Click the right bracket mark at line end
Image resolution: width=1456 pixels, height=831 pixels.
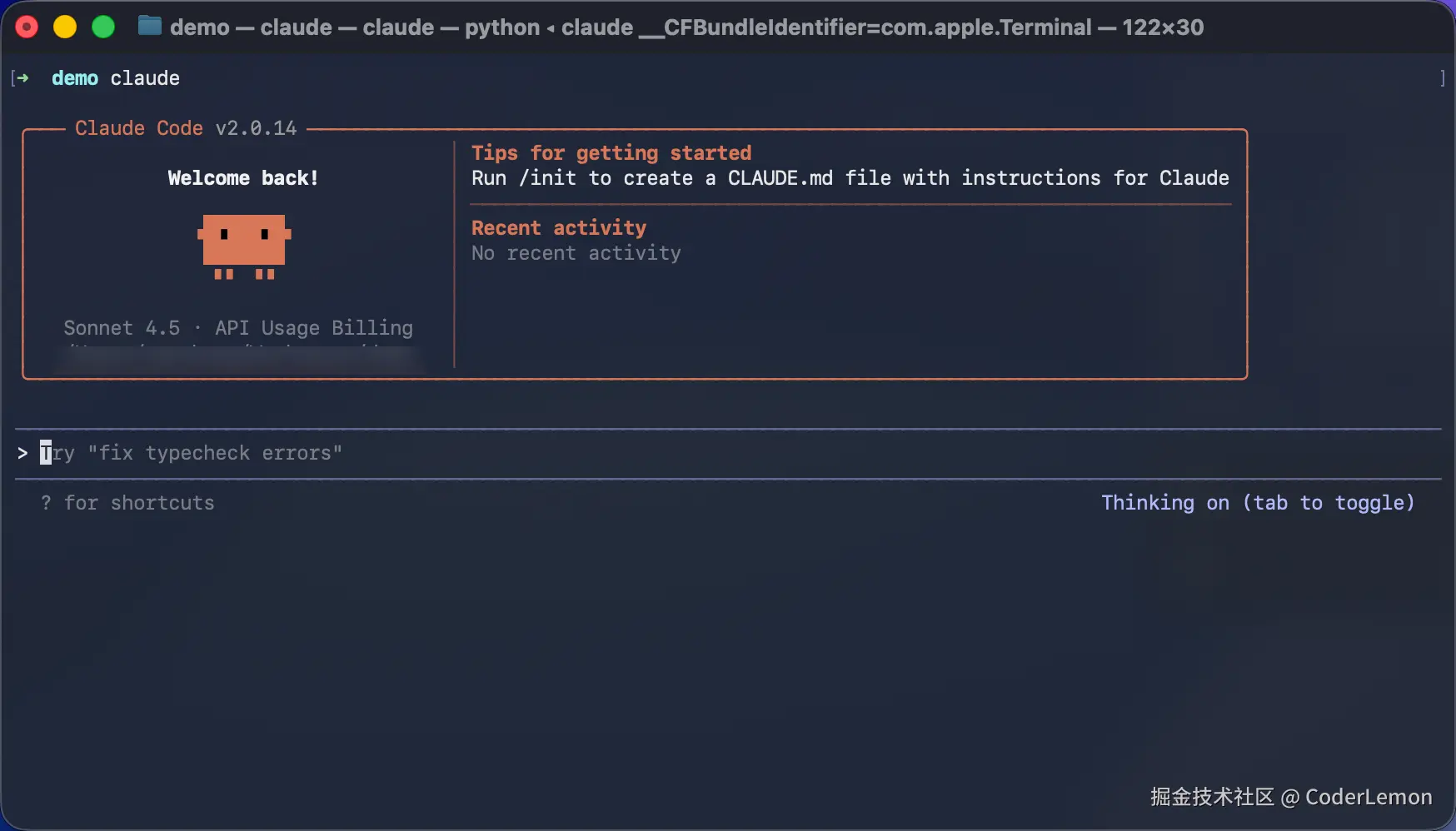coord(1442,78)
